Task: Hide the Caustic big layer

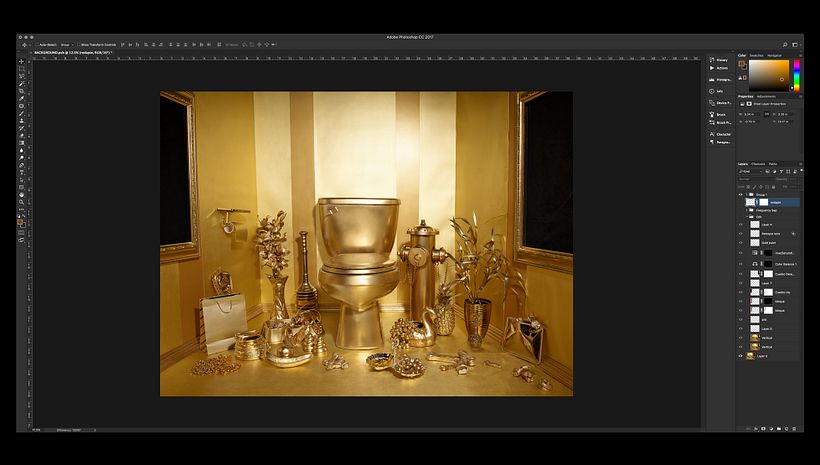Action: pyautogui.click(x=741, y=292)
